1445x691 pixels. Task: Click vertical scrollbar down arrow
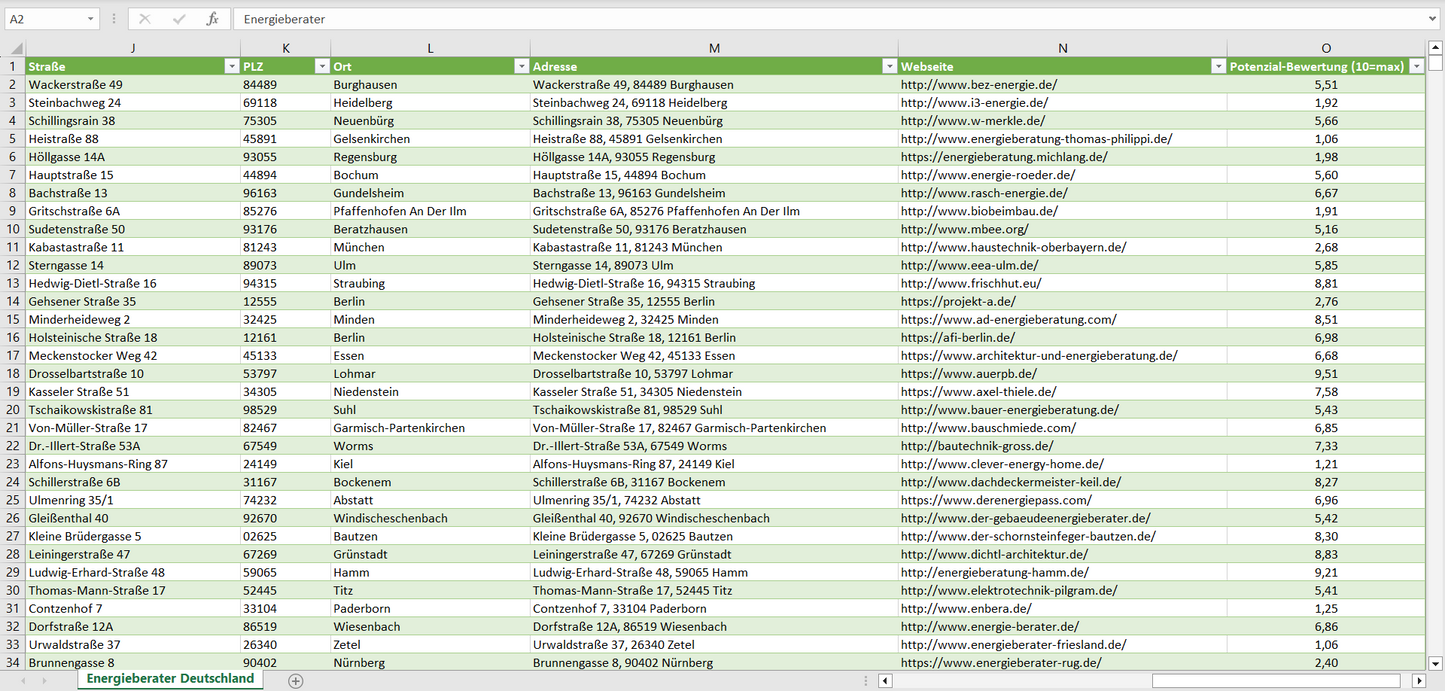[1436, 662]
